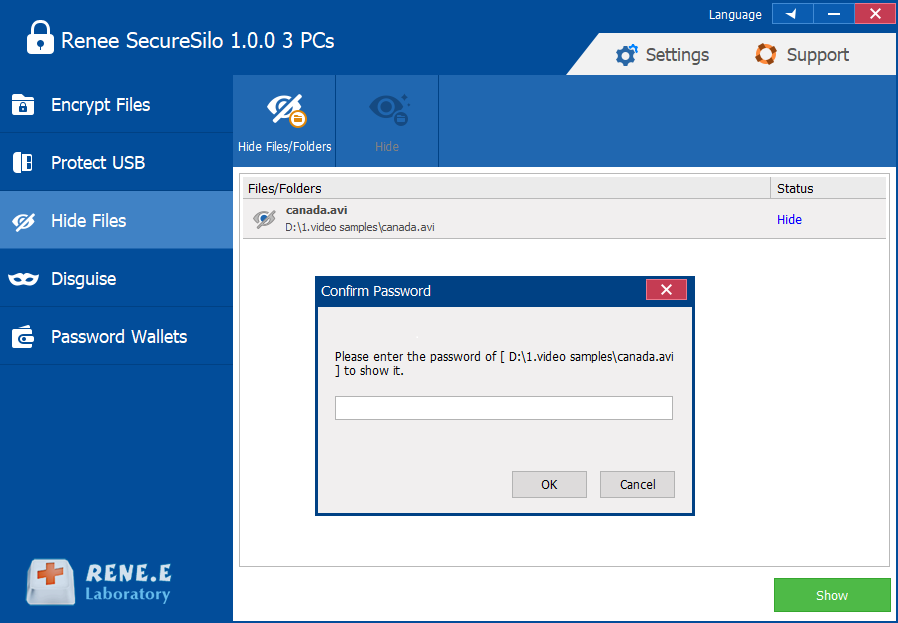Image resolution: width=898 pixels, height=623 pixels.
Task: Click the Password Wallets wallet icon
Action: click(x=23, y=337)
